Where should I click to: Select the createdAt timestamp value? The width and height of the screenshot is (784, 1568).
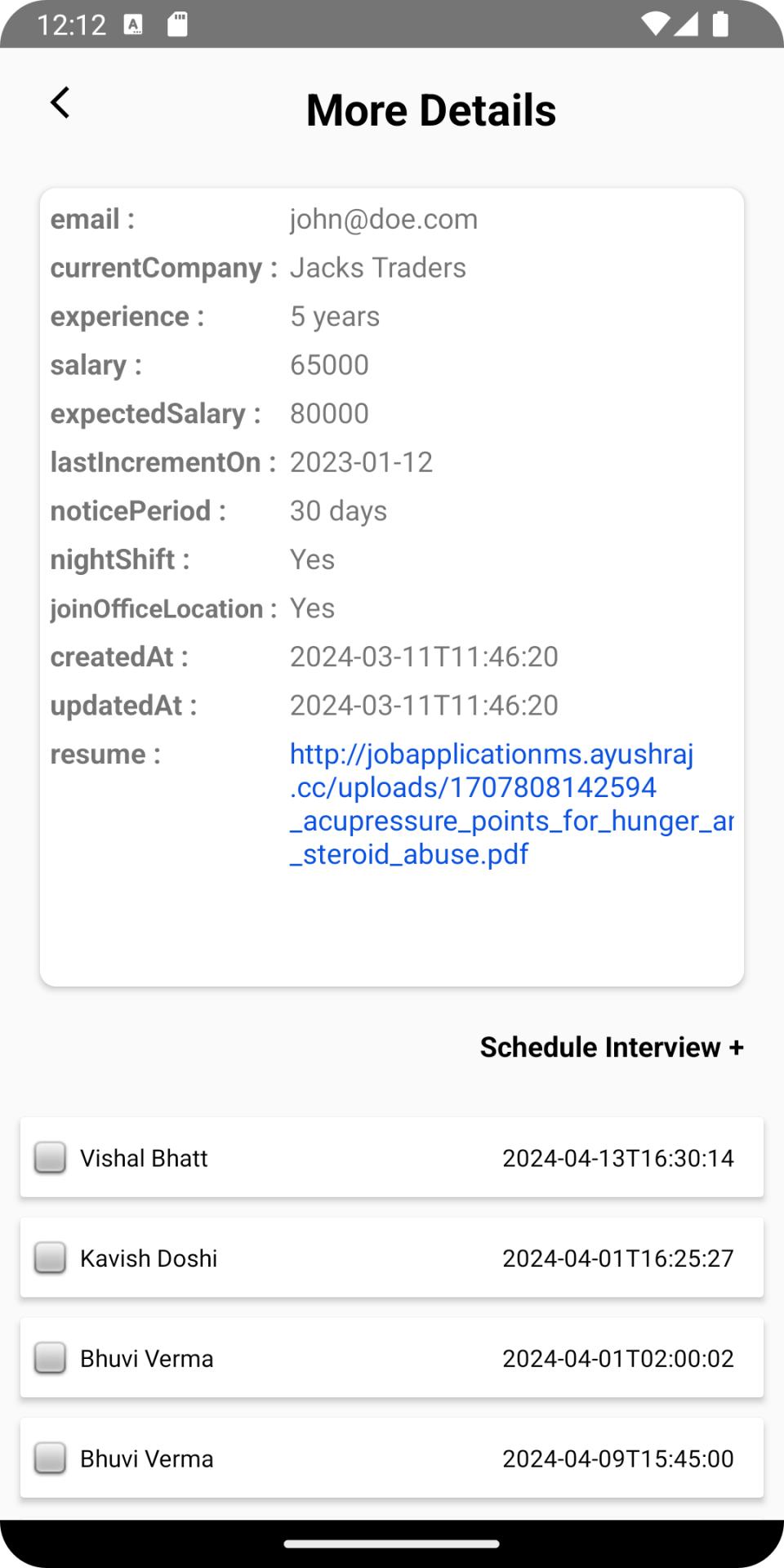click(424, 657)
